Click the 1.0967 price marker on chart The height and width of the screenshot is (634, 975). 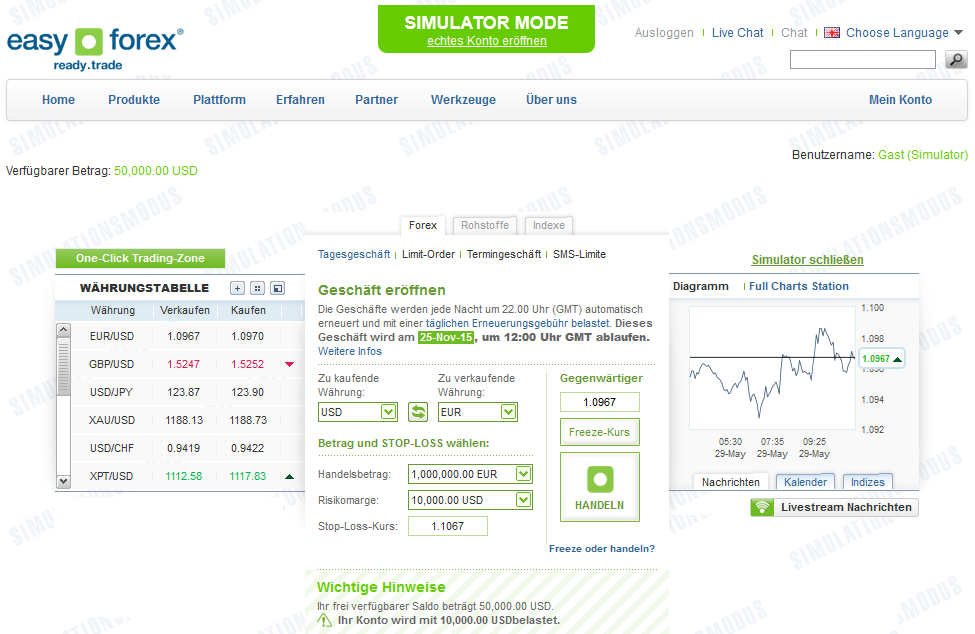[x=881, y=359]
